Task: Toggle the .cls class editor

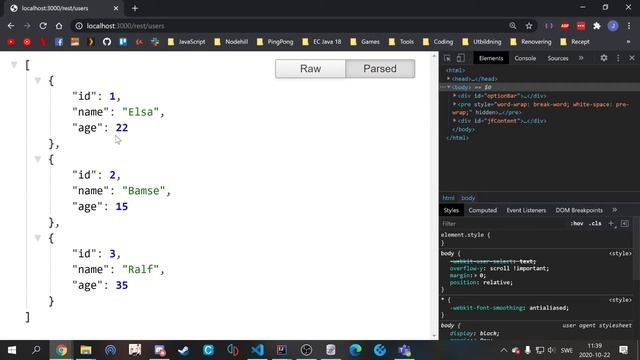Action: pyautogui.click(x=595, y=223)
